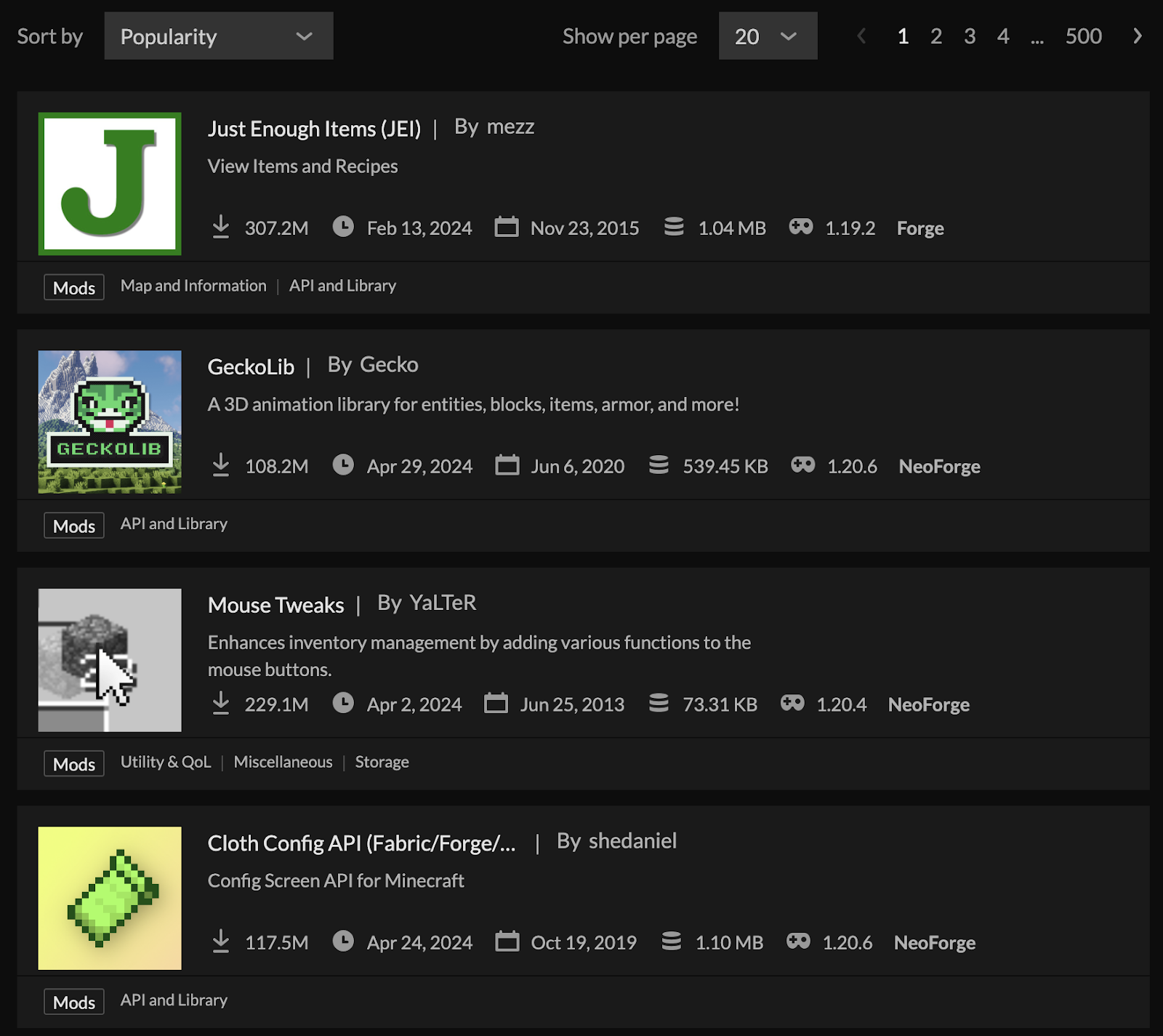Screen dimensions: 1163x1036
Task: Open Cloth Config API (Fabric/Forge/... title
Action: (361, 843)
